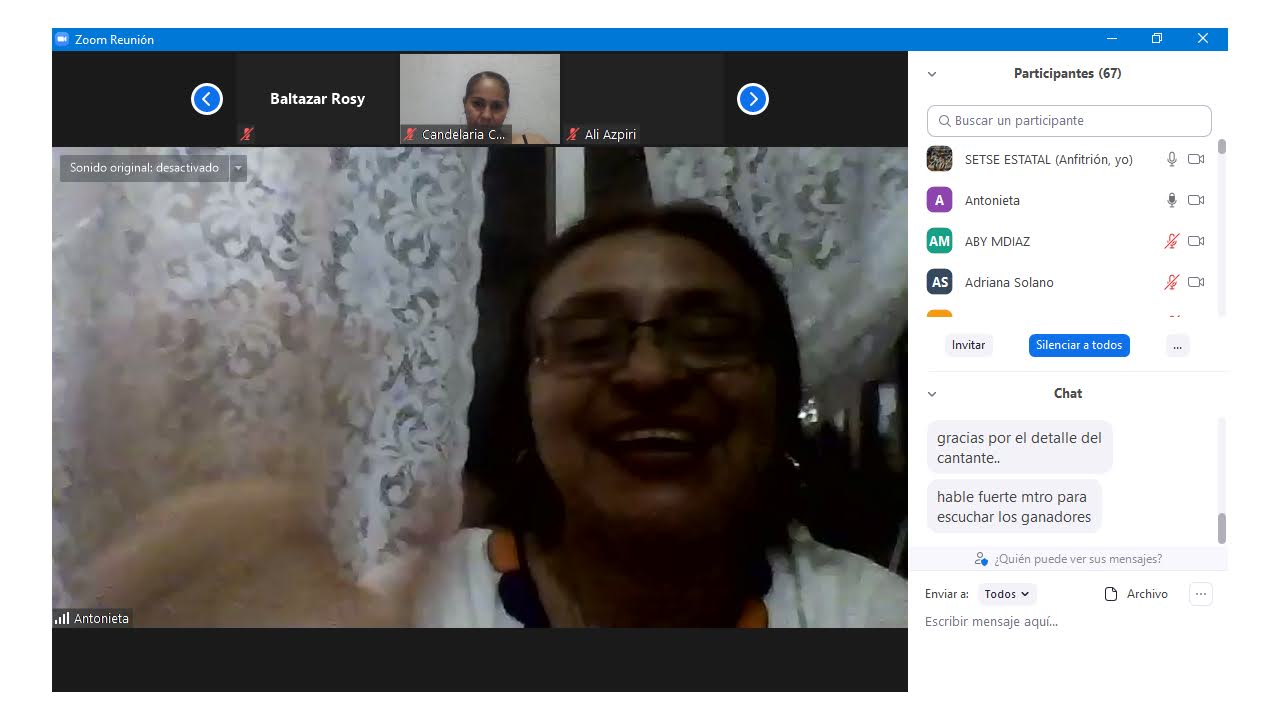Open participants more options ellipsis
The width and height of the screenshot is (1280, 720).
tap(1177, 345)
